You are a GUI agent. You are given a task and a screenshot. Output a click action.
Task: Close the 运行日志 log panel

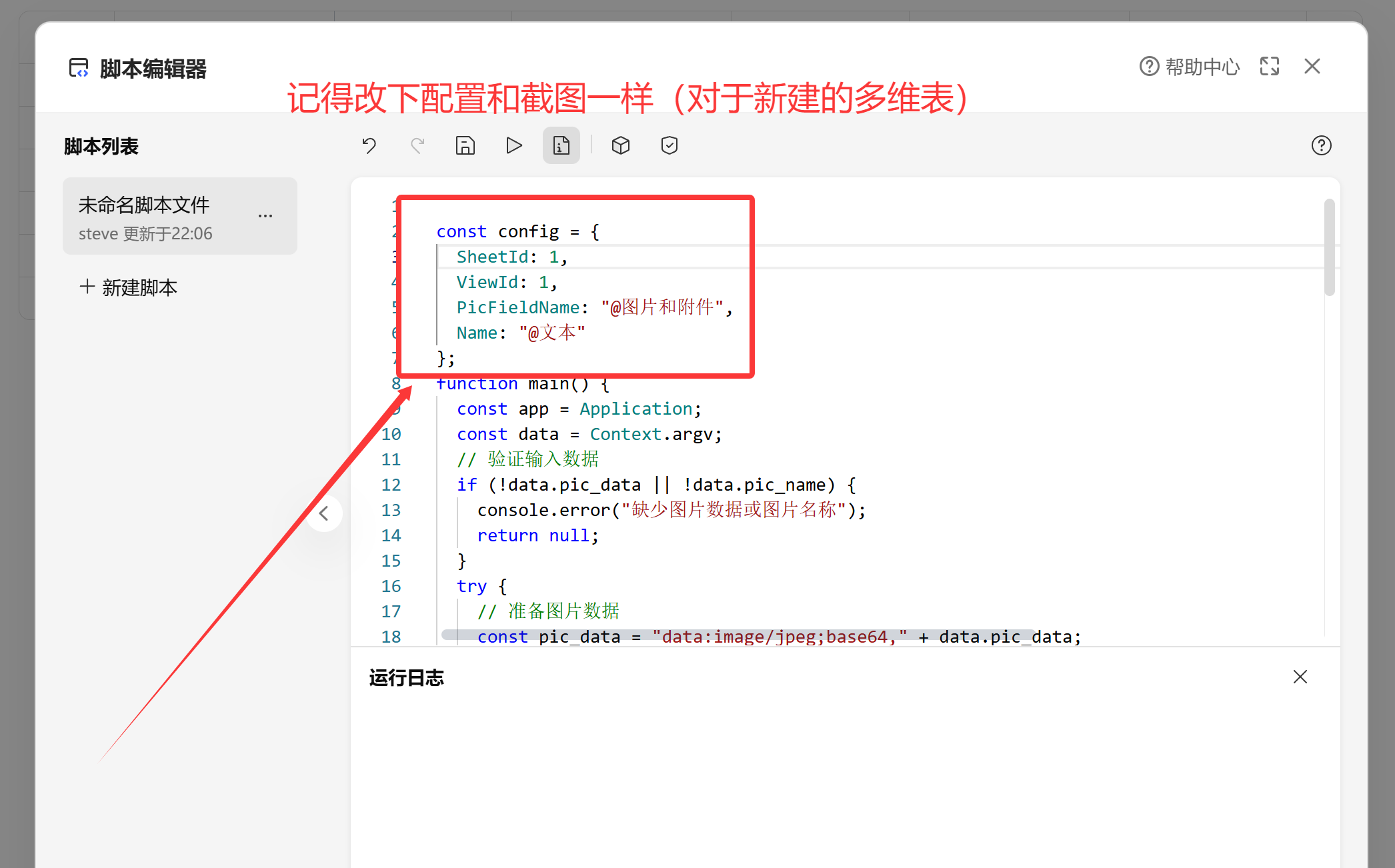pos(1300,677)
